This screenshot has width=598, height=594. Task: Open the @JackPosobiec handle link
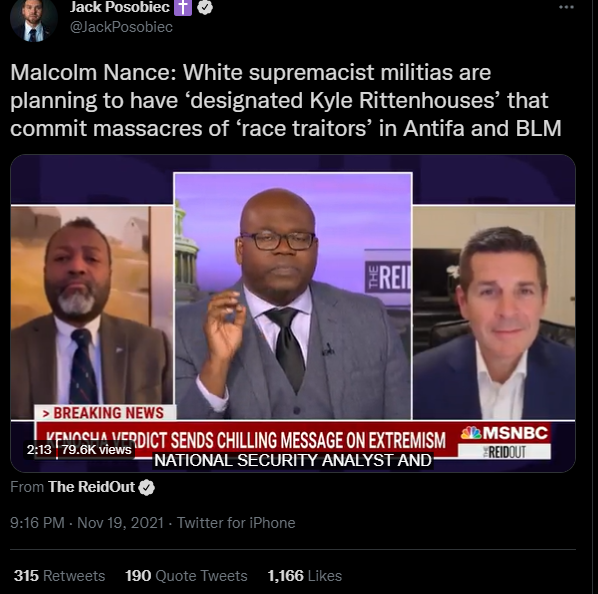click(x=121, y=27)
